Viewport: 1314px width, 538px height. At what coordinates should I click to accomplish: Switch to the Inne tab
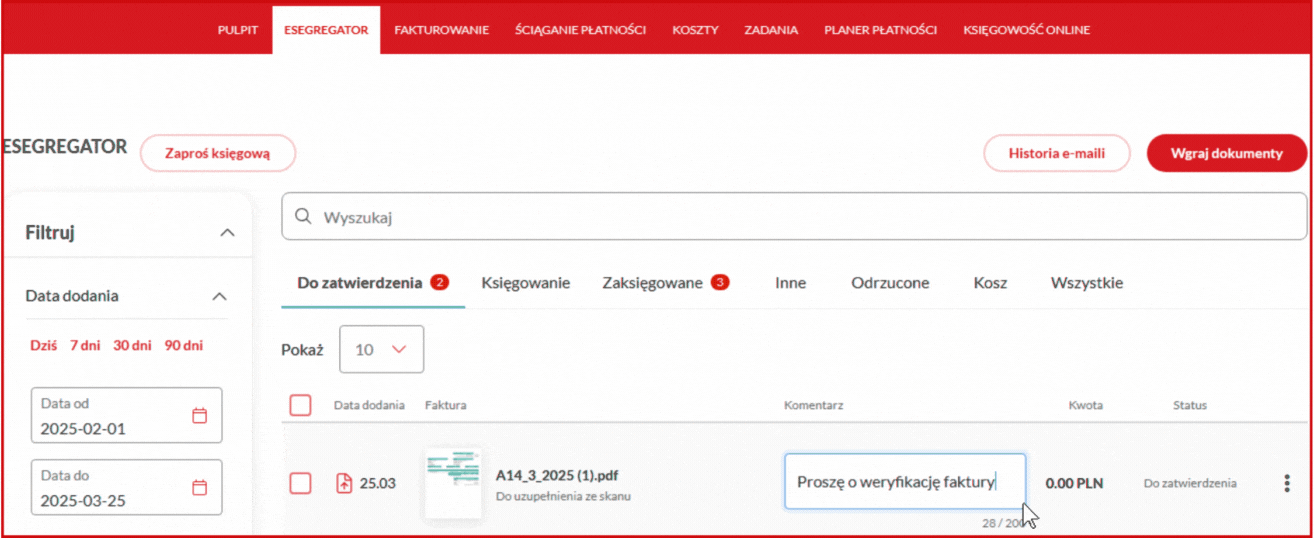click(790, 283)
